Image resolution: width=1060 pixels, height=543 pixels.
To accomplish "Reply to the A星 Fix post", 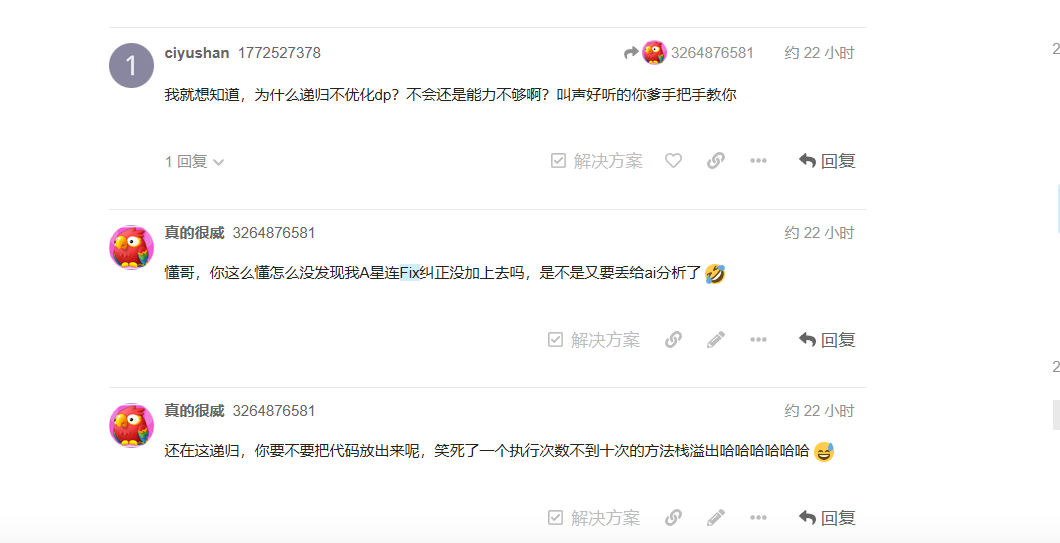I will [827, 339].
